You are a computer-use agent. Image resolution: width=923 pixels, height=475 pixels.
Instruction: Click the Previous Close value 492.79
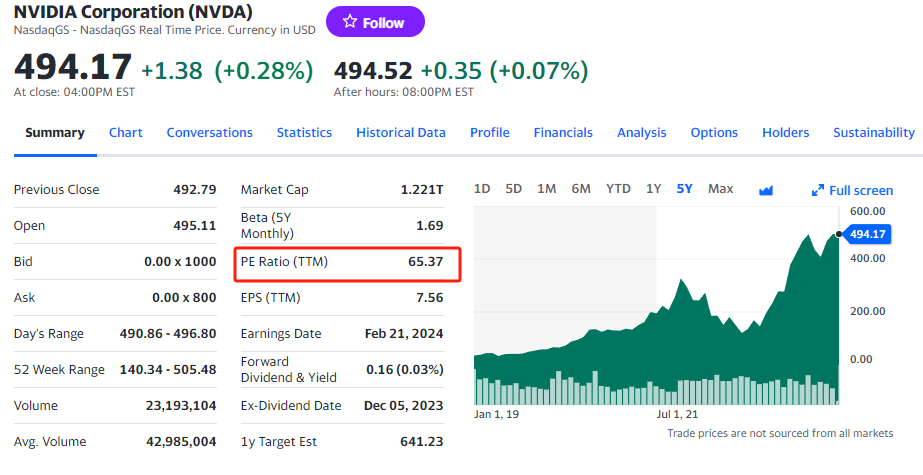pos(195,190)
